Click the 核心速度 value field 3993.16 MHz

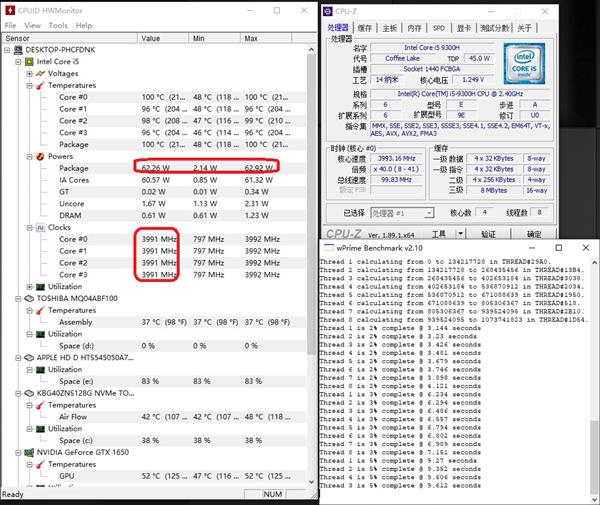tap(396, 158)
